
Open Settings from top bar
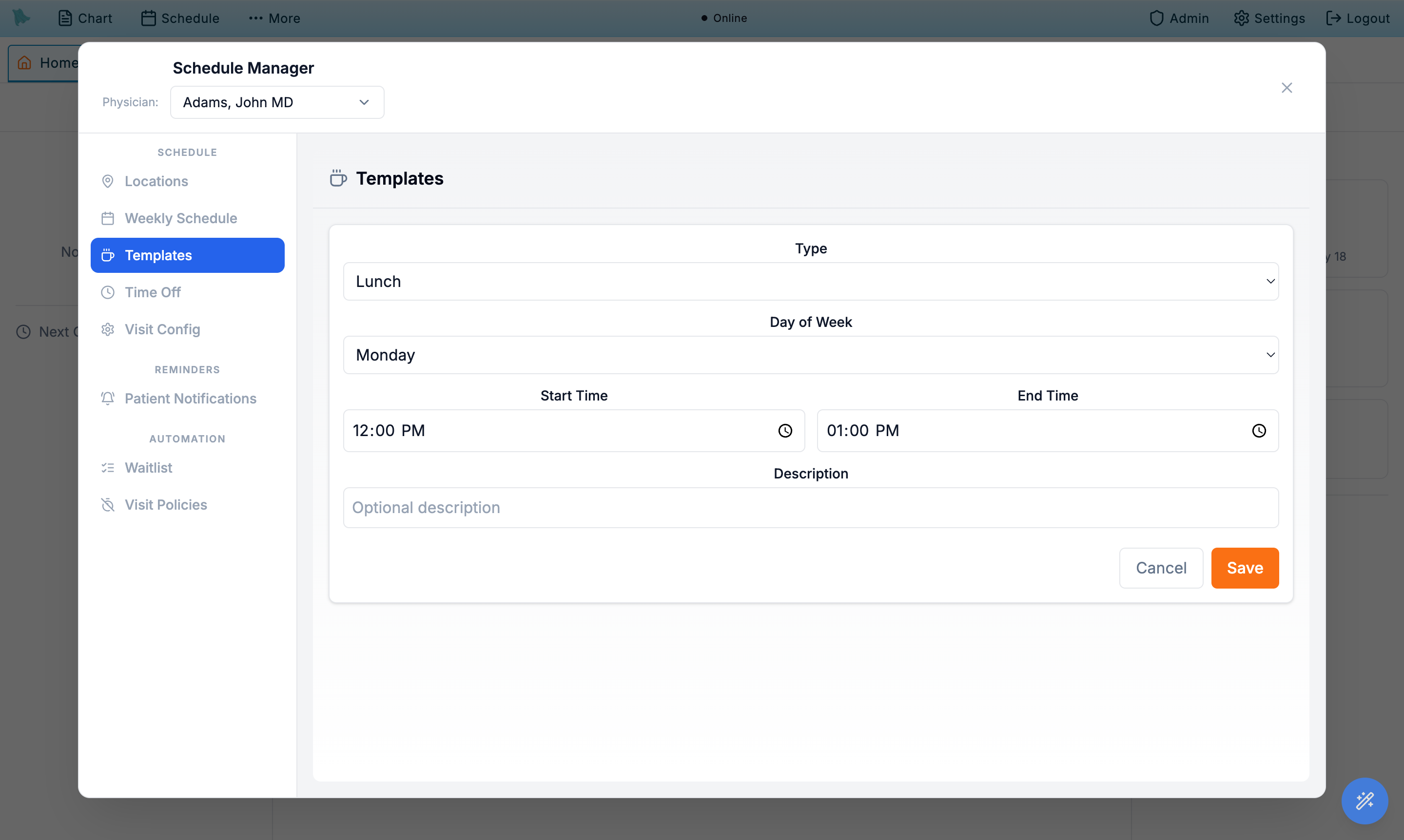click(1269, 18)
